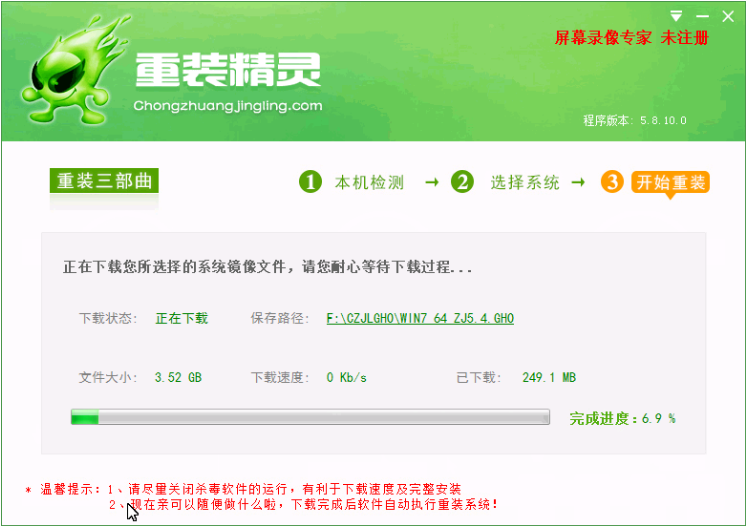
Task: Click the file size 3.52 GB value
Action: [x=178, y=377]
